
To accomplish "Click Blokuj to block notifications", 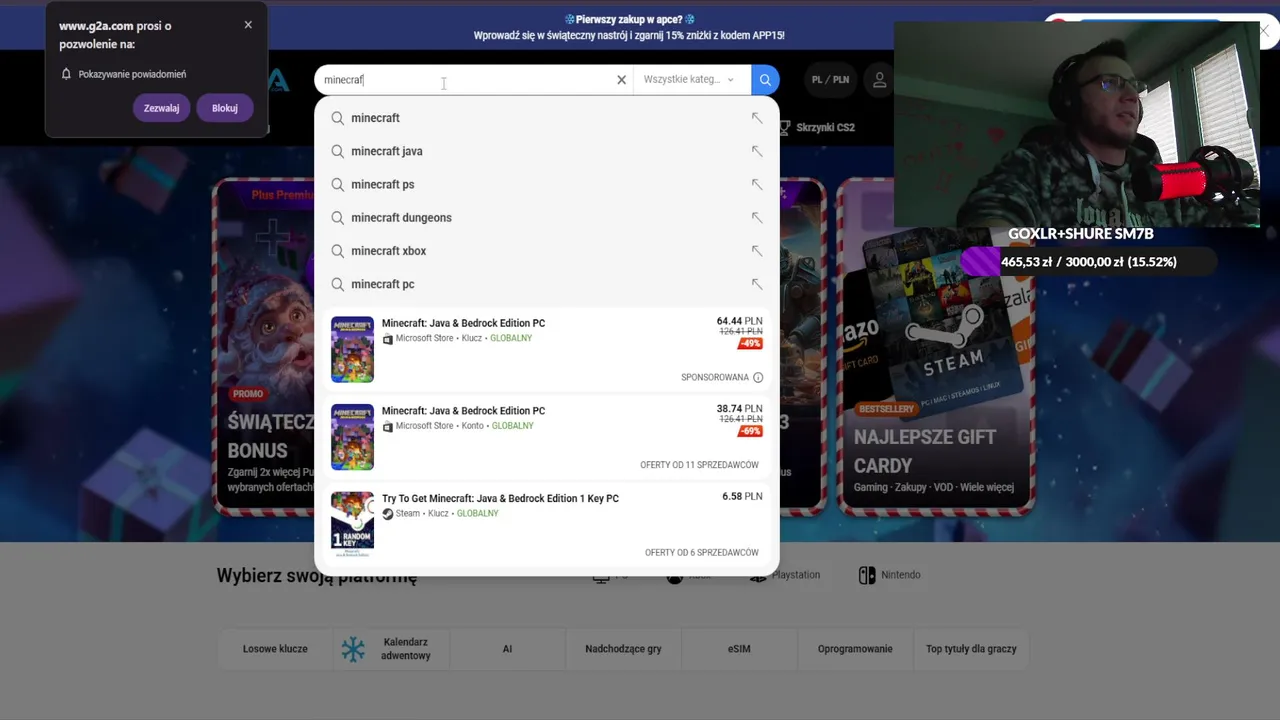I will pyautogui.click(x=225, y=108).
